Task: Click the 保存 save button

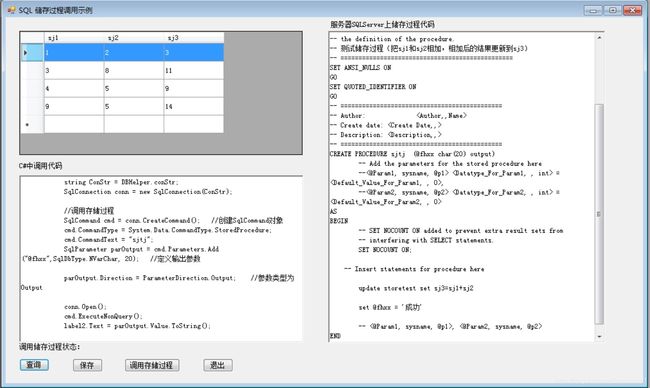Action: (x=87, y=365)
